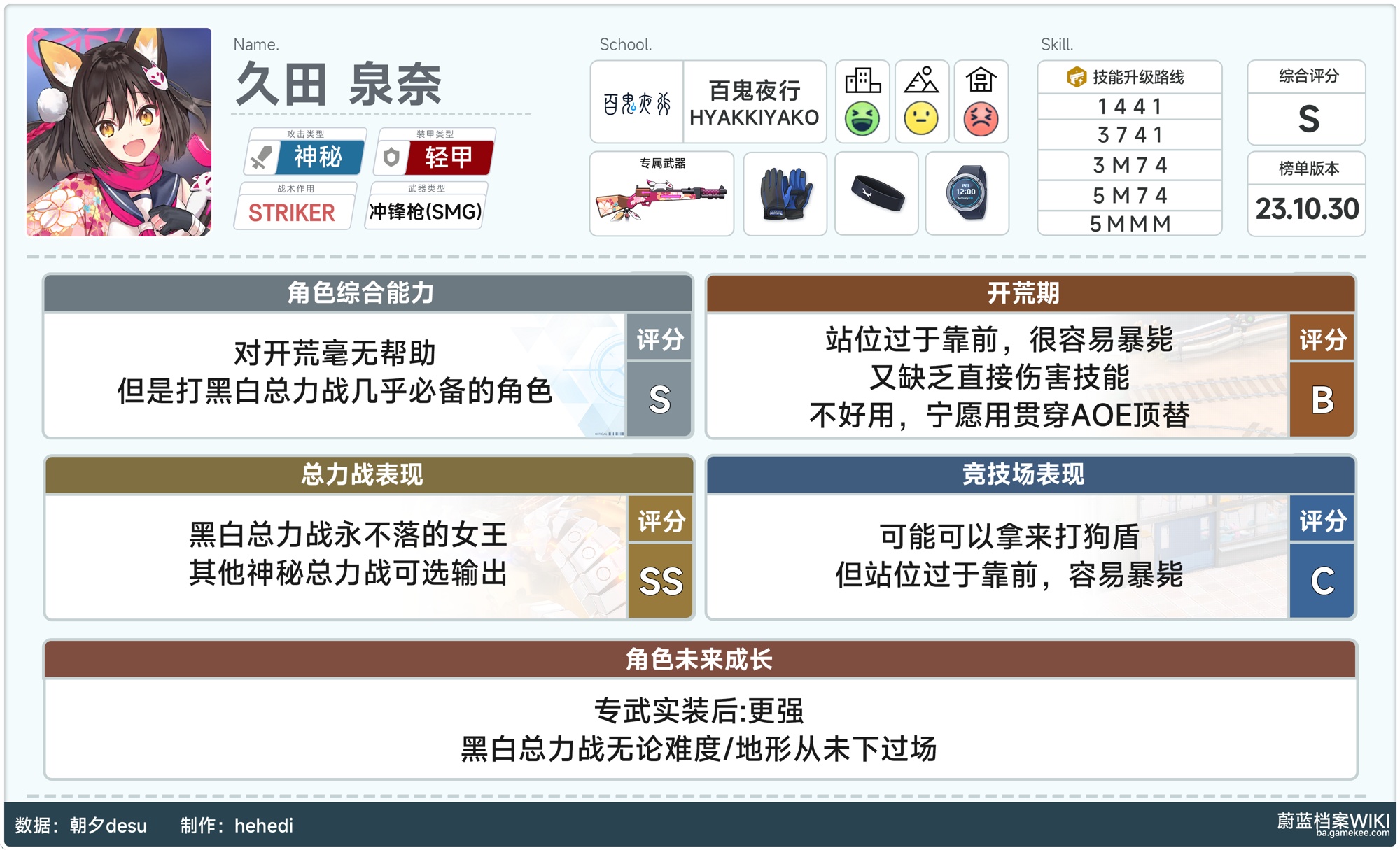Click the outdoor mountain terrain icon

pyautogui.click(x=921, y=80)
